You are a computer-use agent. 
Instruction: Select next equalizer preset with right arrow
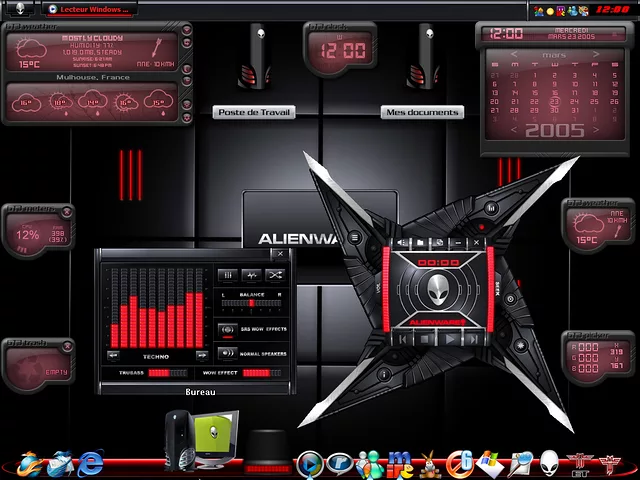(202, 356)
